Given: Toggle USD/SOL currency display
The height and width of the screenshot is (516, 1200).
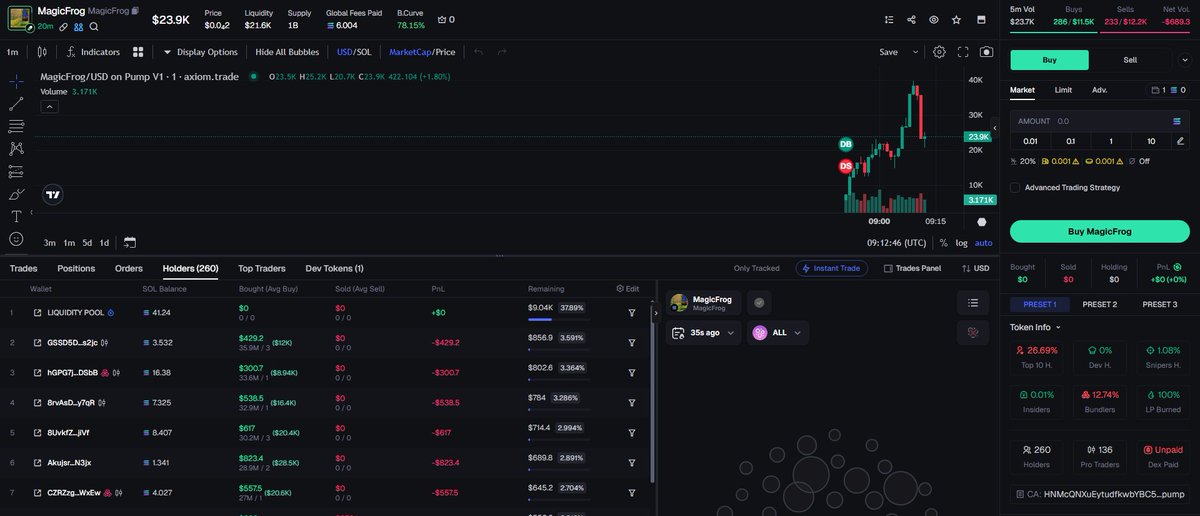Looking at the screenshot, I should 354,52.
